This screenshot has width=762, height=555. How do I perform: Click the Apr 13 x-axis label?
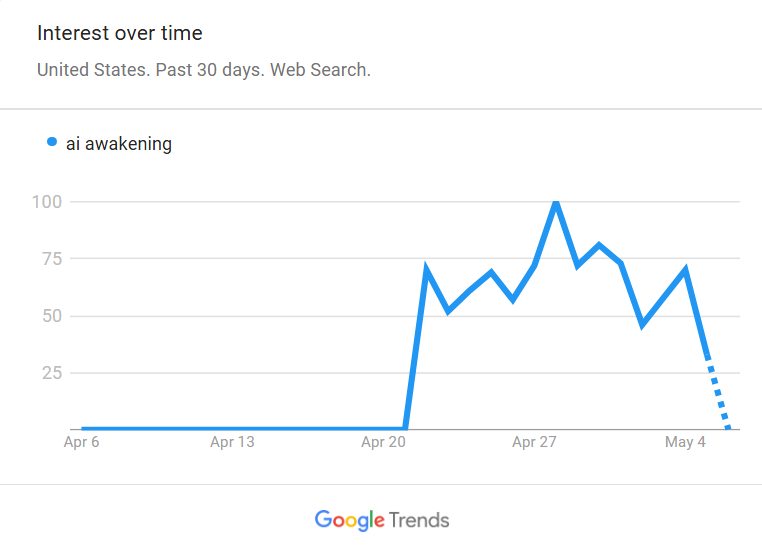[232, 442]
